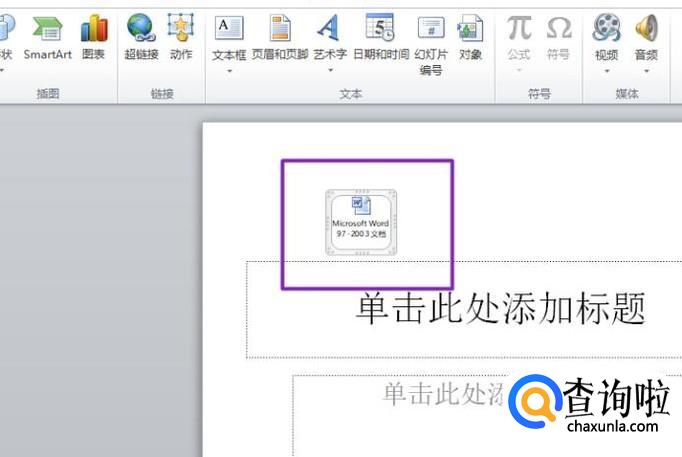Insert a symbol (符号) with the omega icon
The width and height of the screenshot is (682, 457).
(x=558, y=38)
